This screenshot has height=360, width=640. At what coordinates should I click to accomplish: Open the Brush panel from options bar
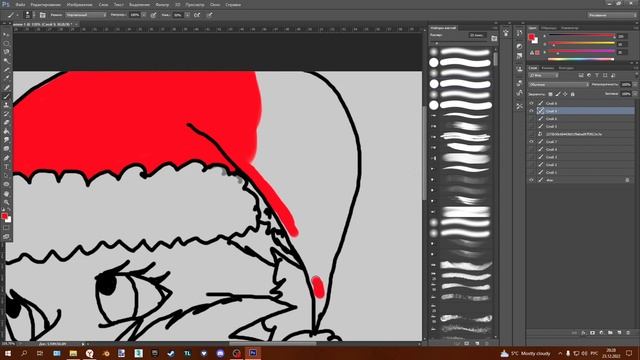(42, 15)
